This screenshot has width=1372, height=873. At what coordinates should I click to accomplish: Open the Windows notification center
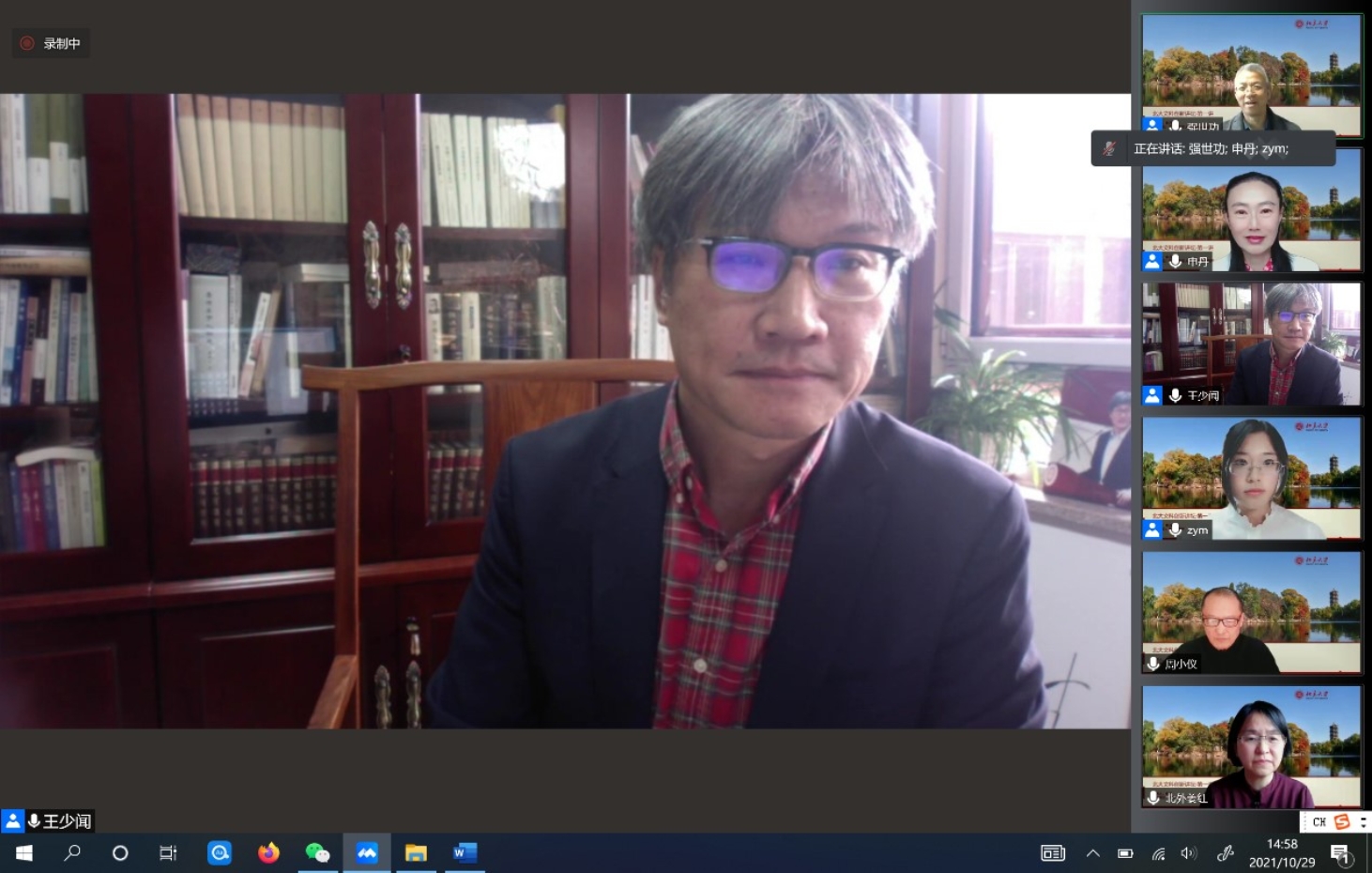(1341, 854)
